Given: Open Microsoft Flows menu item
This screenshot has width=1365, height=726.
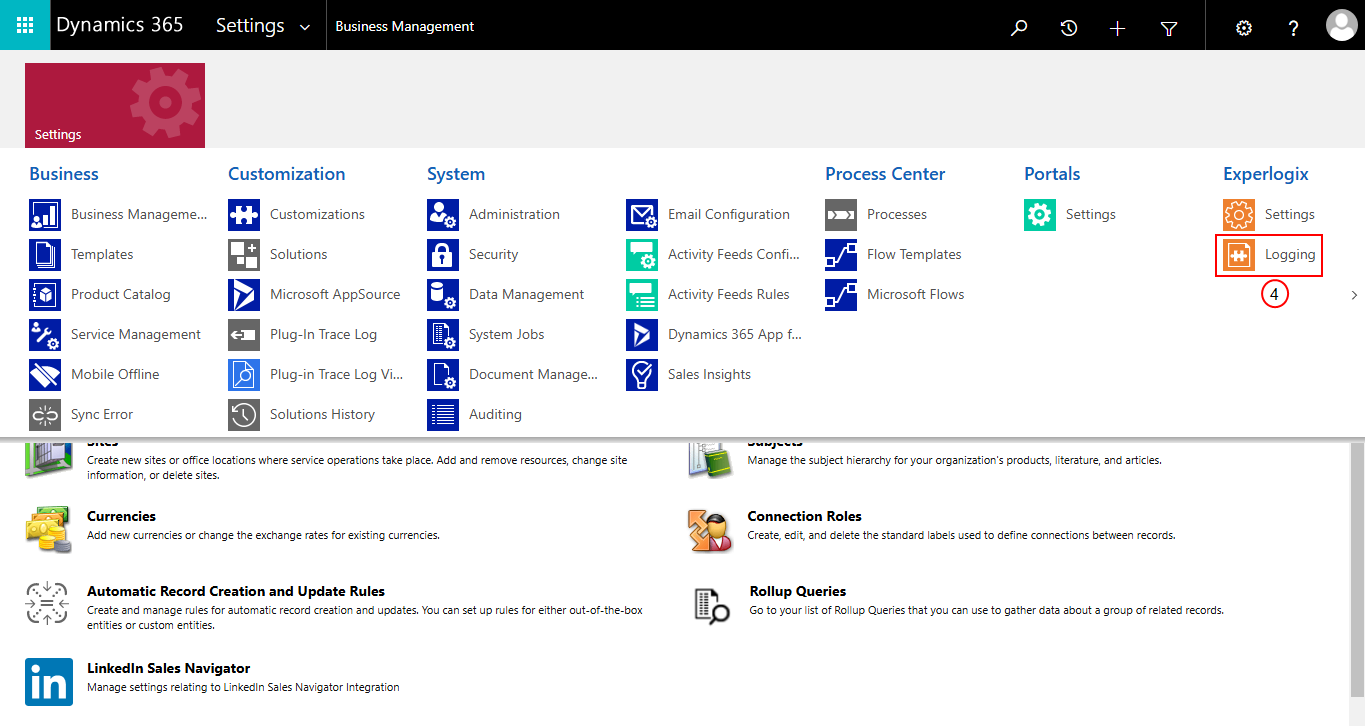Looking at the screenshot, I should [916, 294].
